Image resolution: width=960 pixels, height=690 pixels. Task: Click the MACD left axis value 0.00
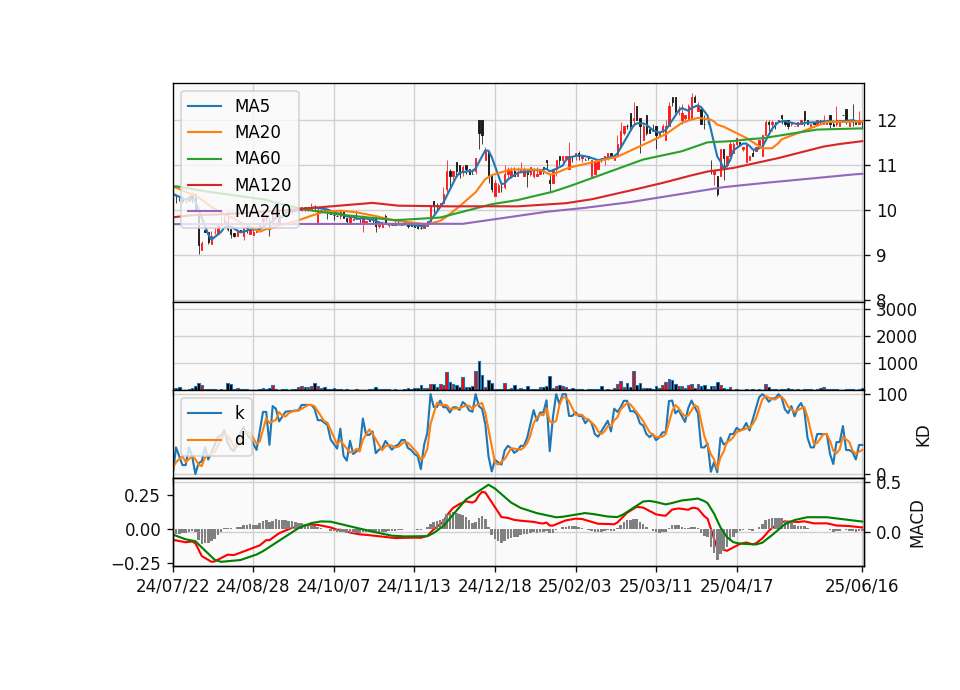(142, 530)
